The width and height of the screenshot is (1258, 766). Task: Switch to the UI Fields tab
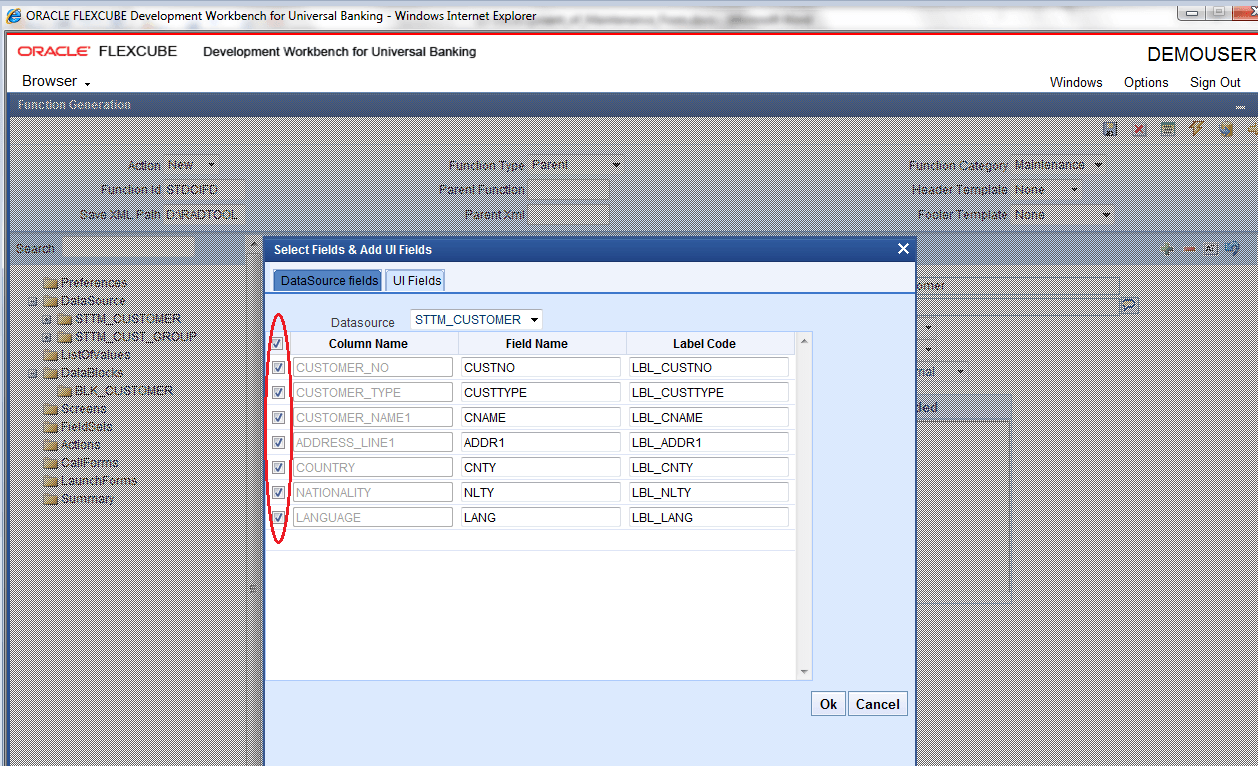[x=416, y=281]
